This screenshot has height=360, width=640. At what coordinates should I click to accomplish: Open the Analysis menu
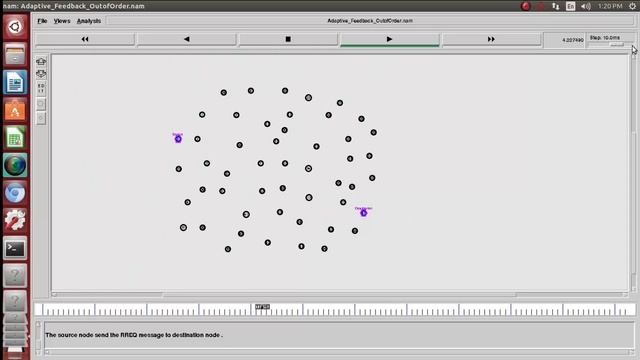coord(89,21)
